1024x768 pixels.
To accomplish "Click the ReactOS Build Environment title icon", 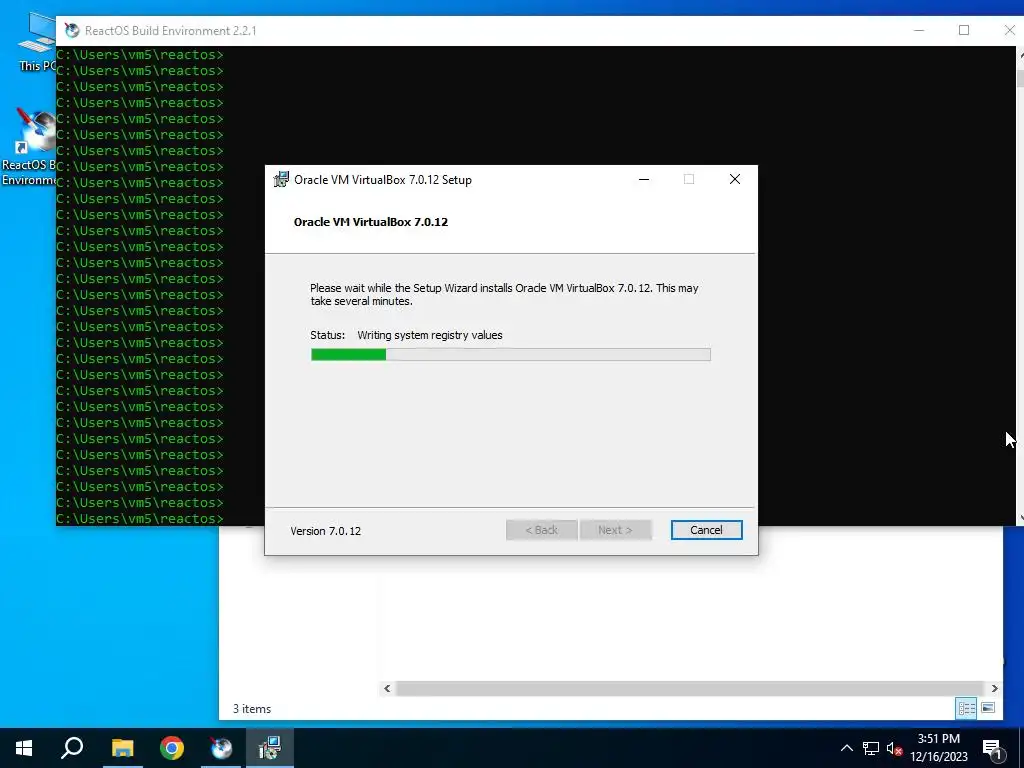I will click(72, 31).
